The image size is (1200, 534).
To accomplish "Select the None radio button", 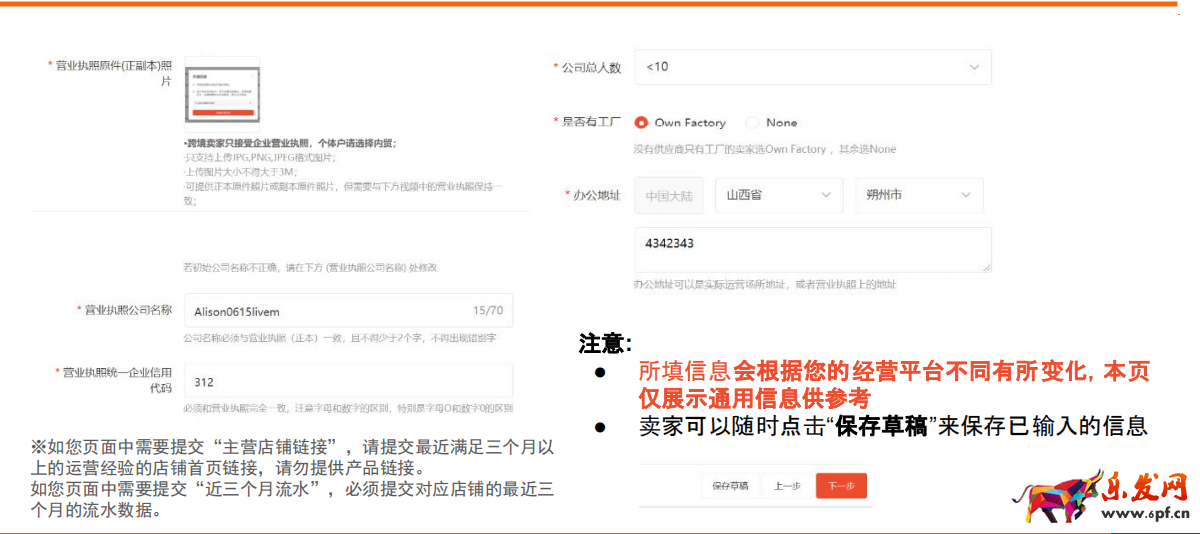I will click(x=752, y=123).
